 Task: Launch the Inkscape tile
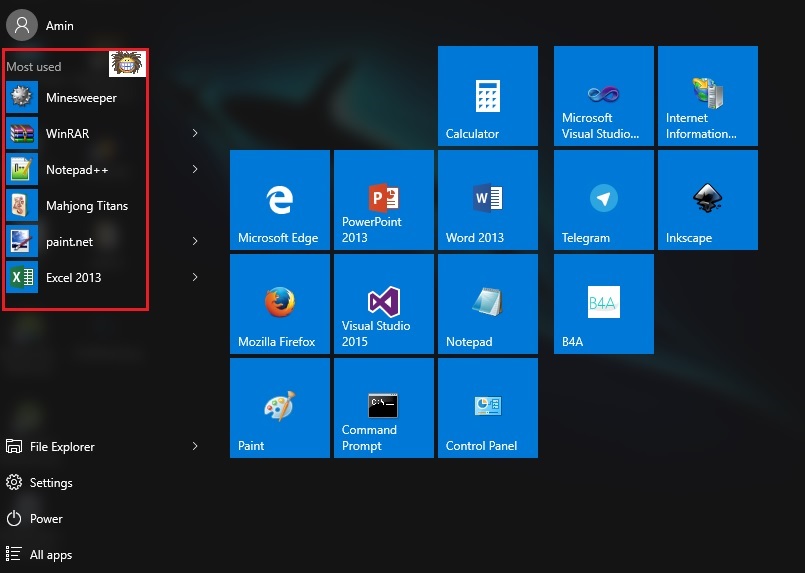pyautogui.click(x=707, y=200)
